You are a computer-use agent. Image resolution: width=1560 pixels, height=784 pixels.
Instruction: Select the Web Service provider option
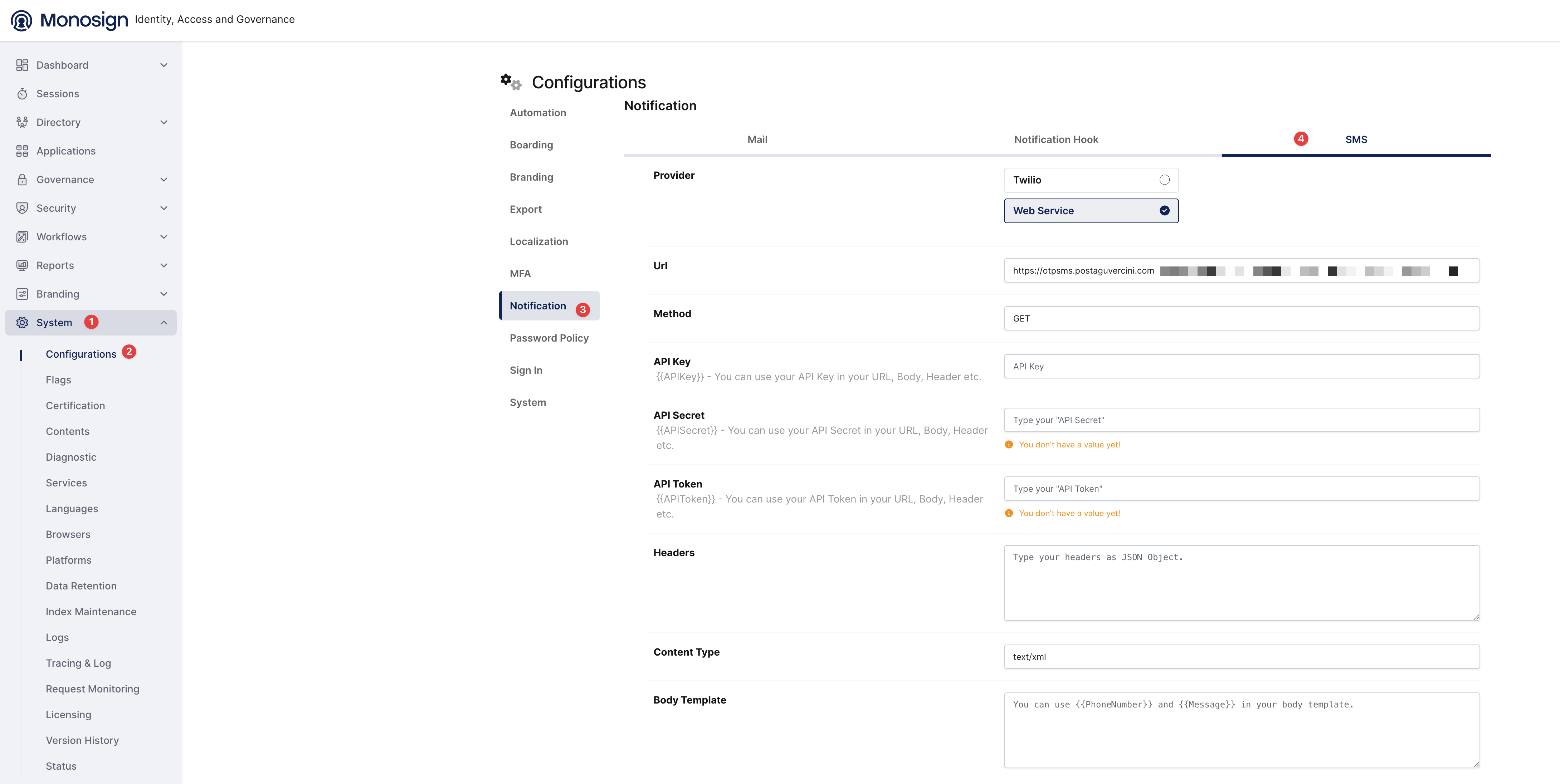click(1091, 211)
